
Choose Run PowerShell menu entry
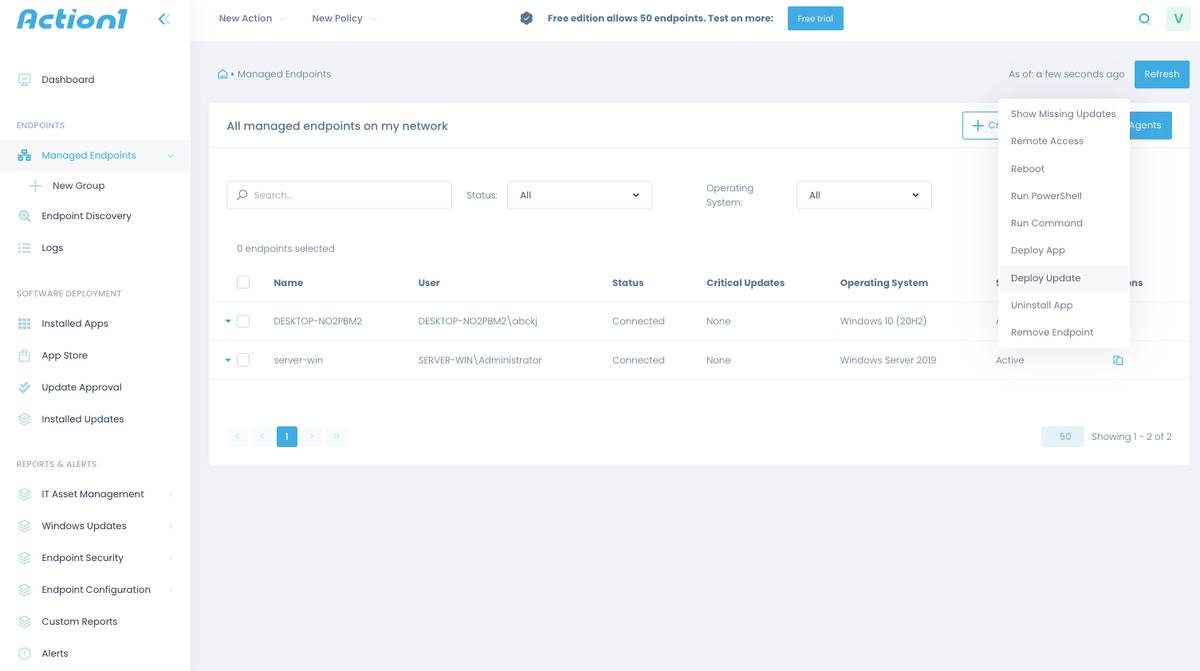[1063, 196]
